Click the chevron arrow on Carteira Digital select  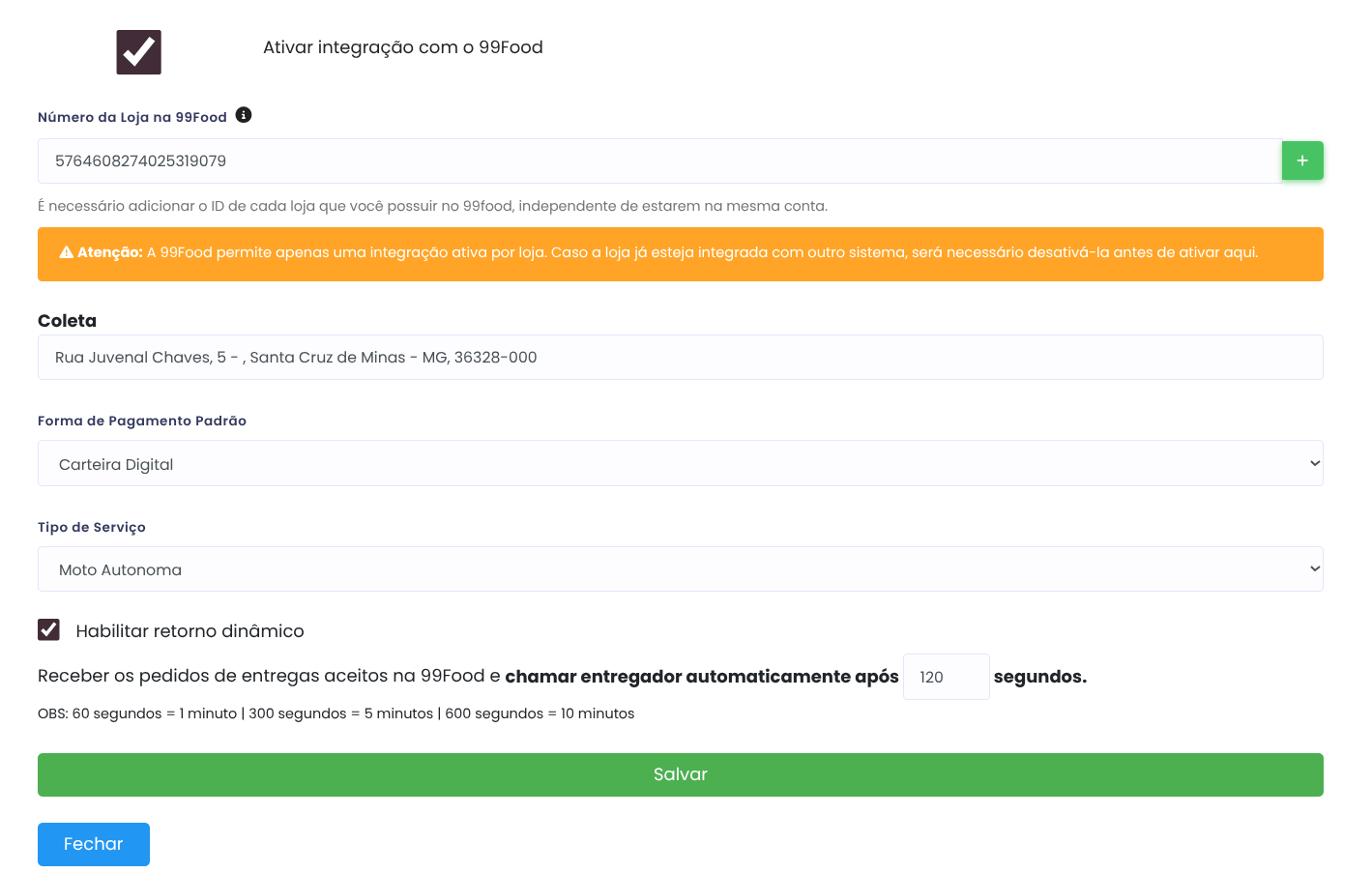pyautogui.click(x=1314, y=464)
